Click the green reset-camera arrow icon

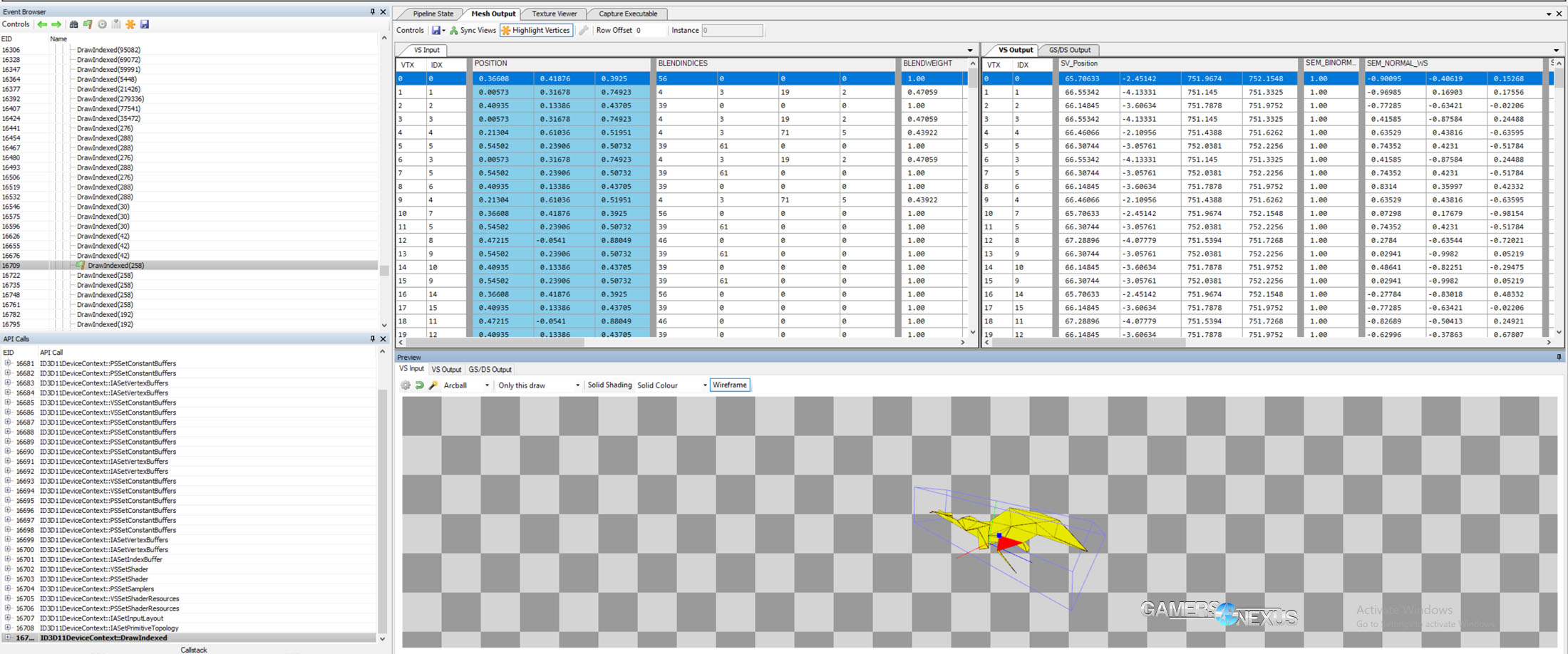419,385
